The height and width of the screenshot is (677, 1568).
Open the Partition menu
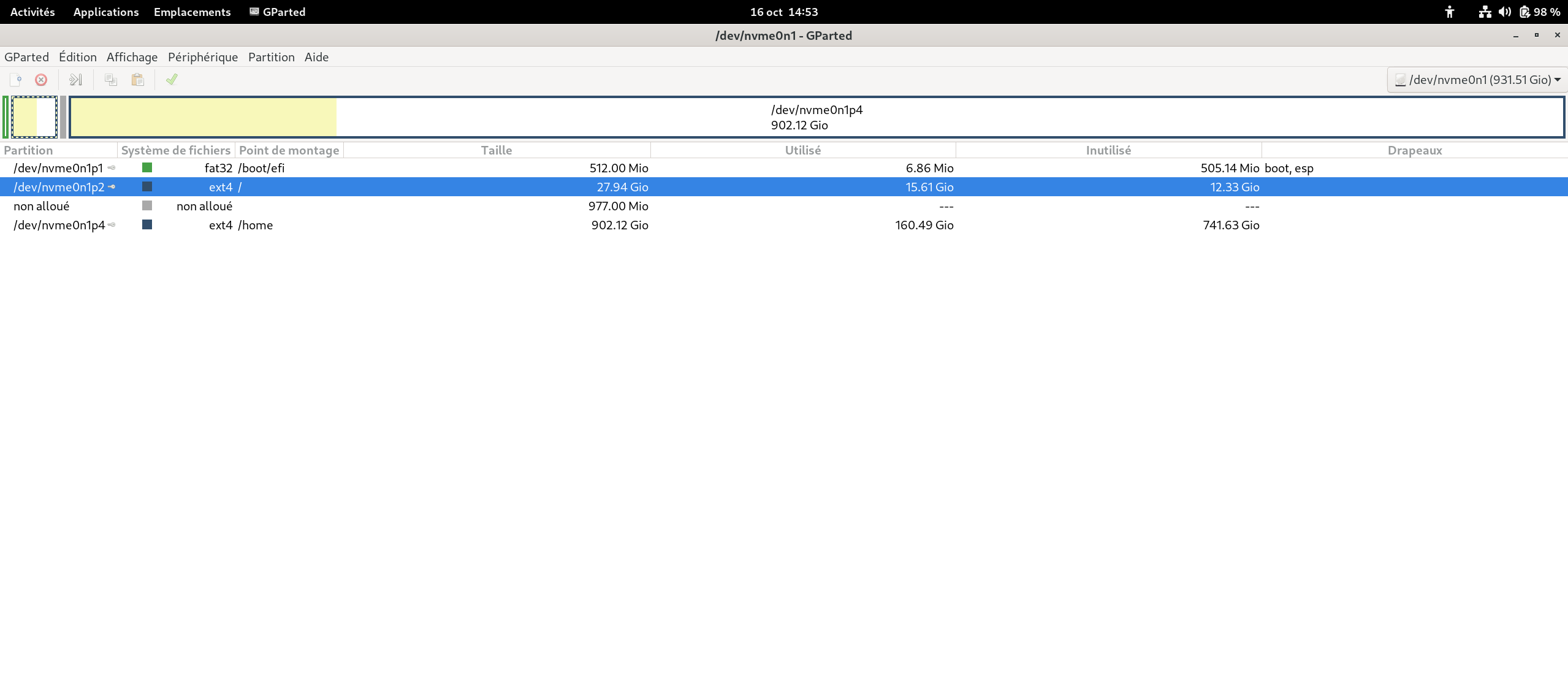(x=272, y=57)
